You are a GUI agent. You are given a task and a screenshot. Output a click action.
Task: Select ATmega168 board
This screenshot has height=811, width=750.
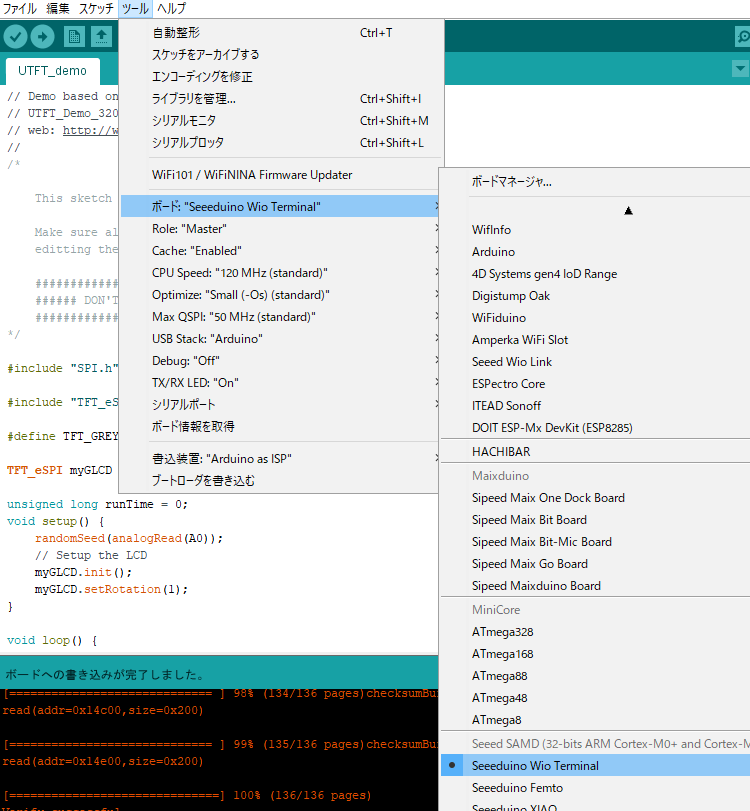[x=595, y=654]
